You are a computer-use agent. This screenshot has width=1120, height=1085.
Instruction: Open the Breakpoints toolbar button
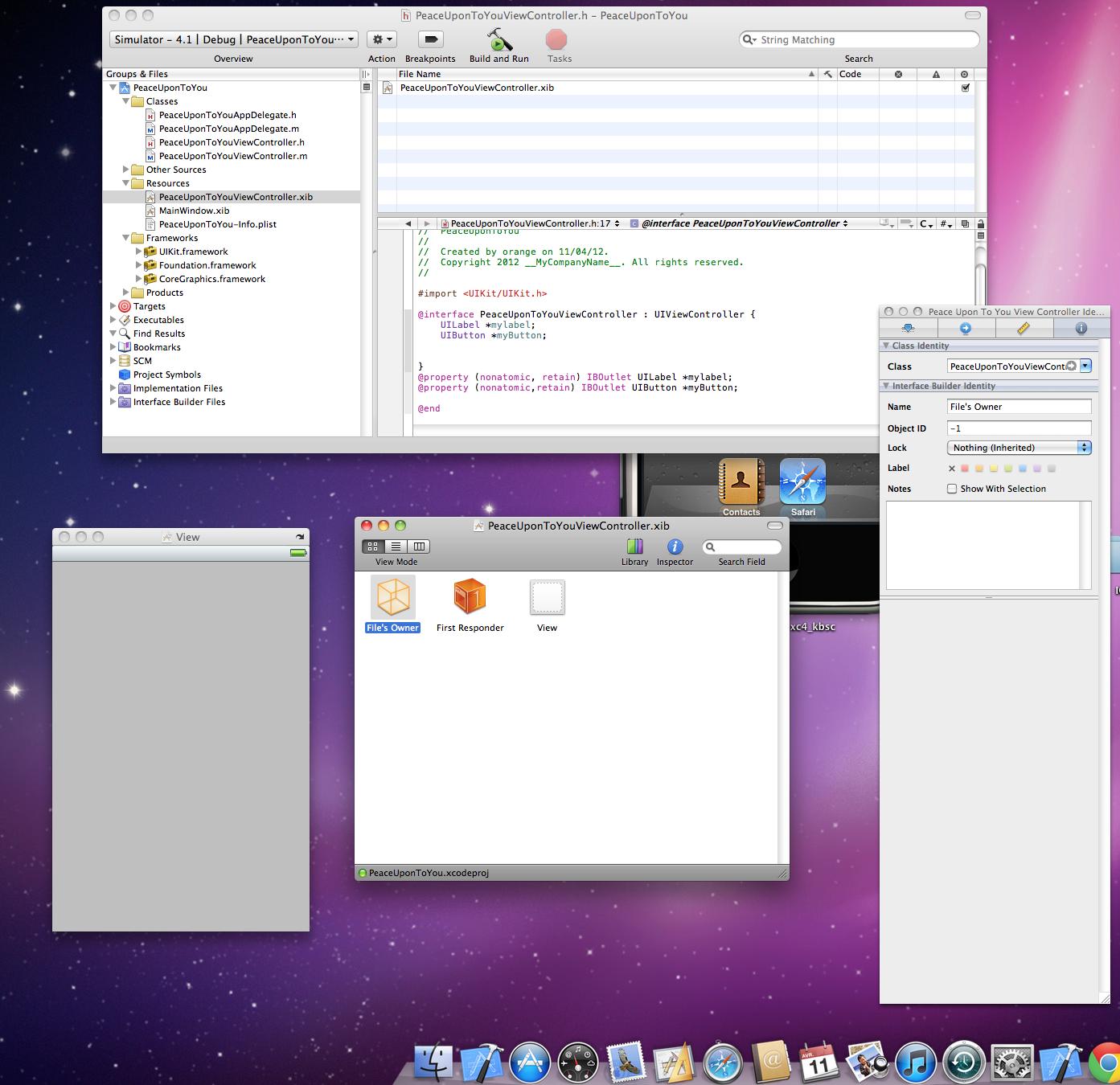(430, 39)
